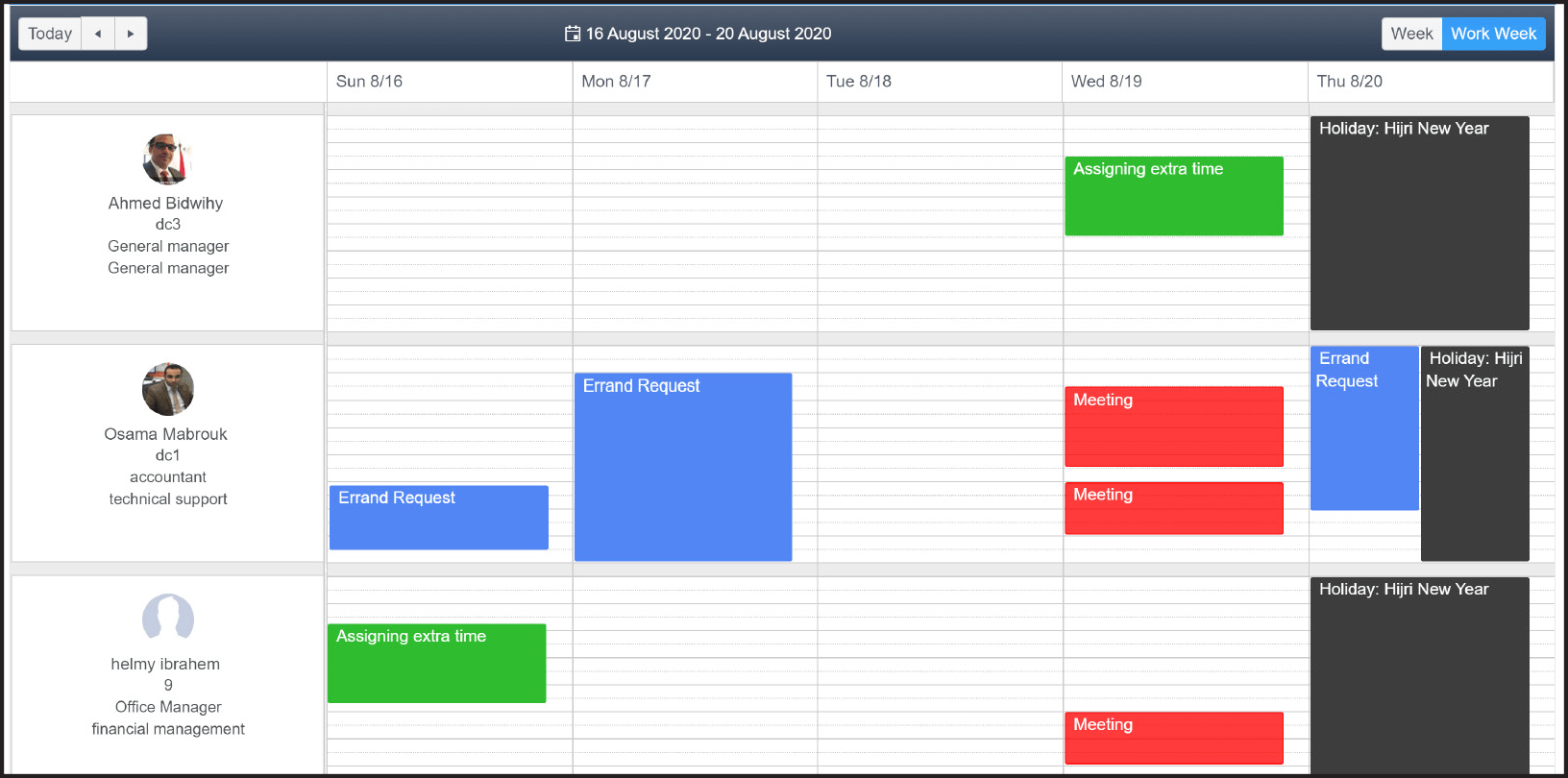Go to the previous week arrow
The height and width of the screenshot is (778, 1568).
(98, 34)
